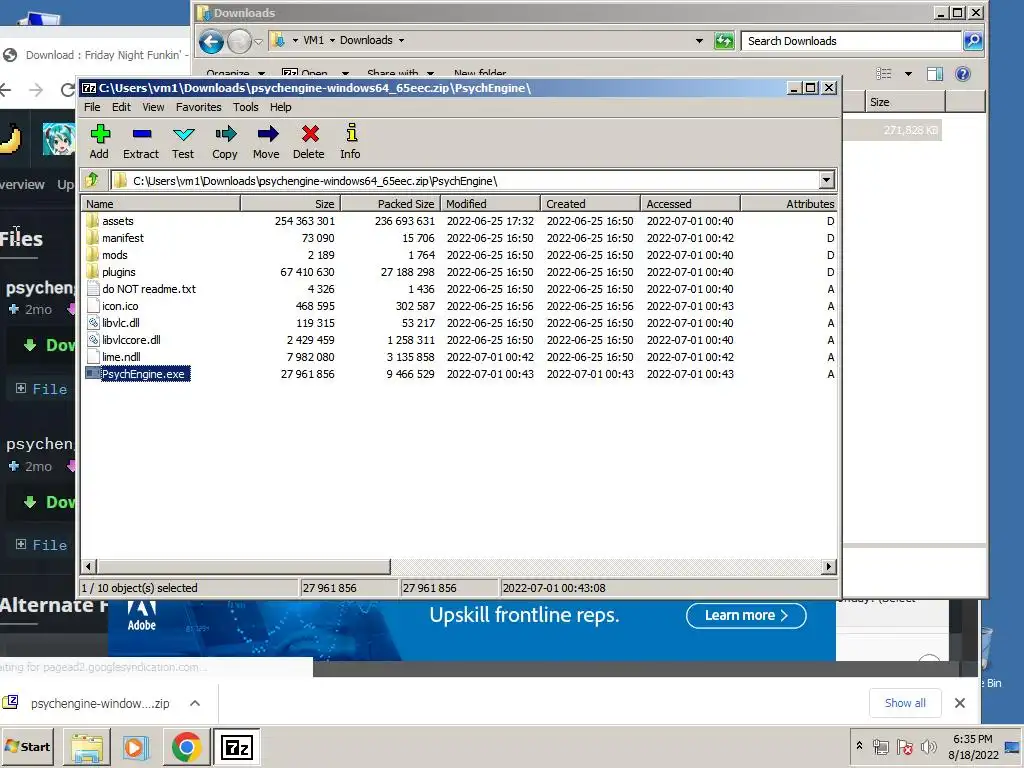
Task: Open Explorer help icon
Action: [x=963, y=74]
